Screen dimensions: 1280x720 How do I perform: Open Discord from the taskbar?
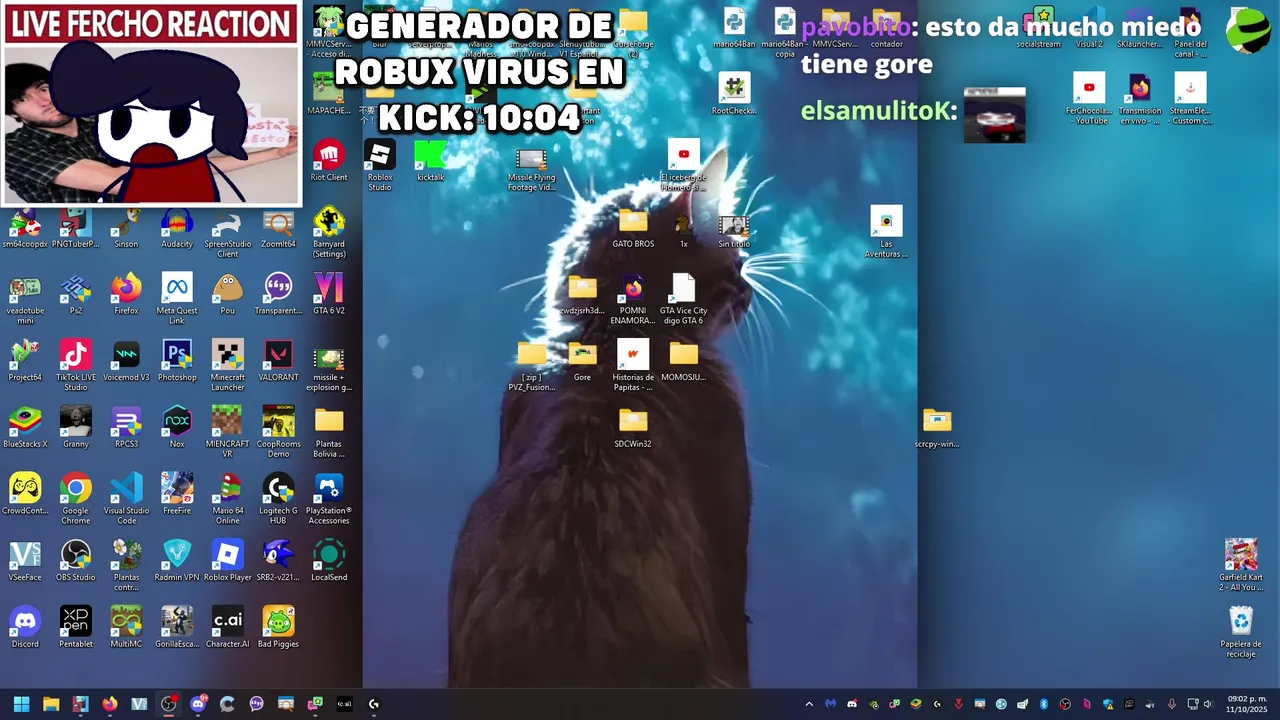(x=198, y=704)
